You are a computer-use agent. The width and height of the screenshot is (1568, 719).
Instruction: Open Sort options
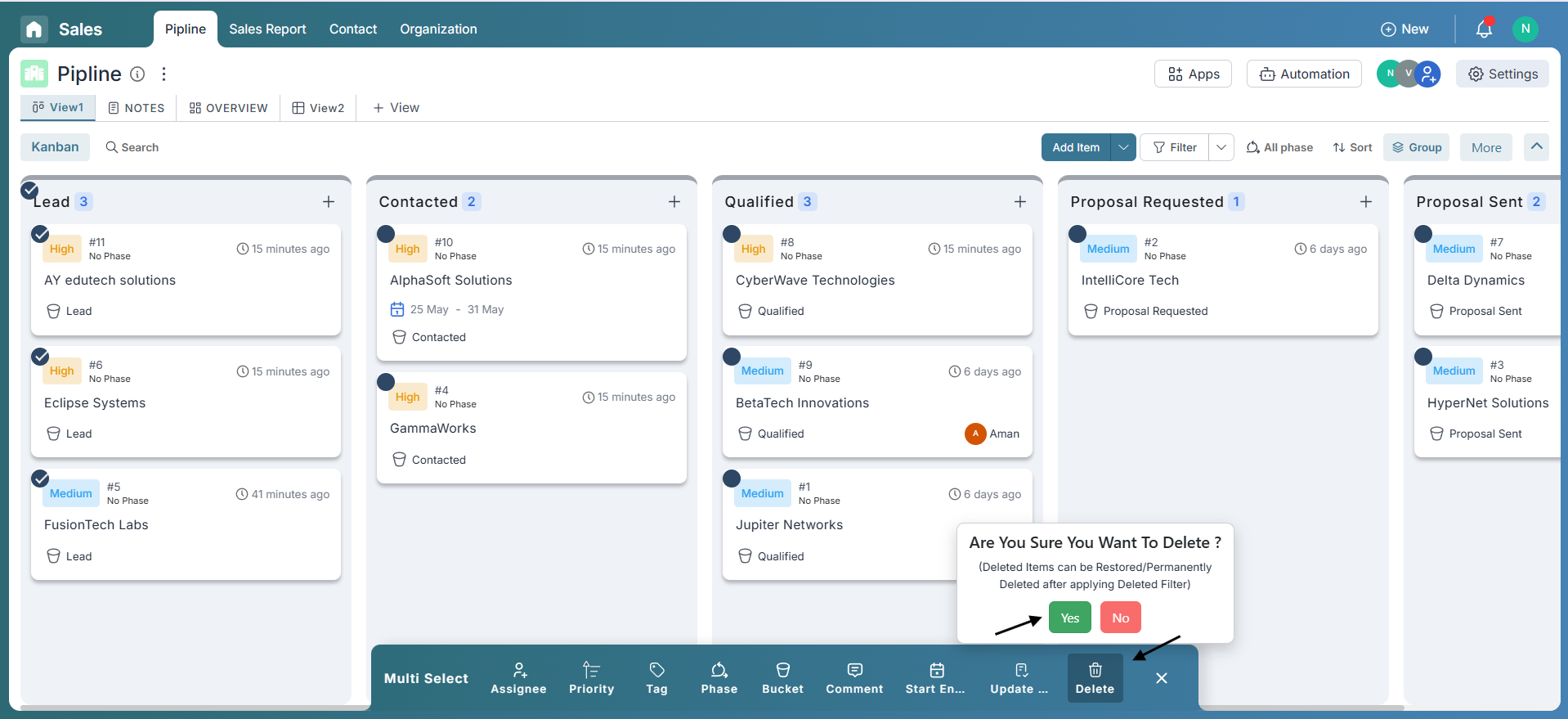pyautogui.click(x=1352, y=147)
